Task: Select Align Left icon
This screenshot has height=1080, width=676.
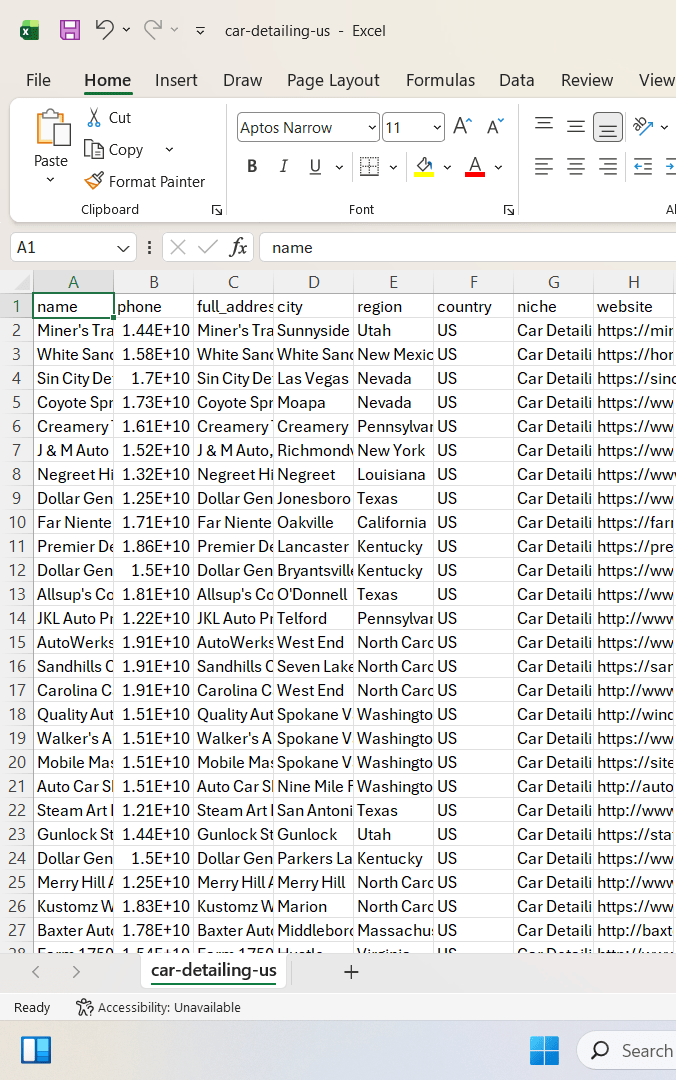Action: (544, 167)
